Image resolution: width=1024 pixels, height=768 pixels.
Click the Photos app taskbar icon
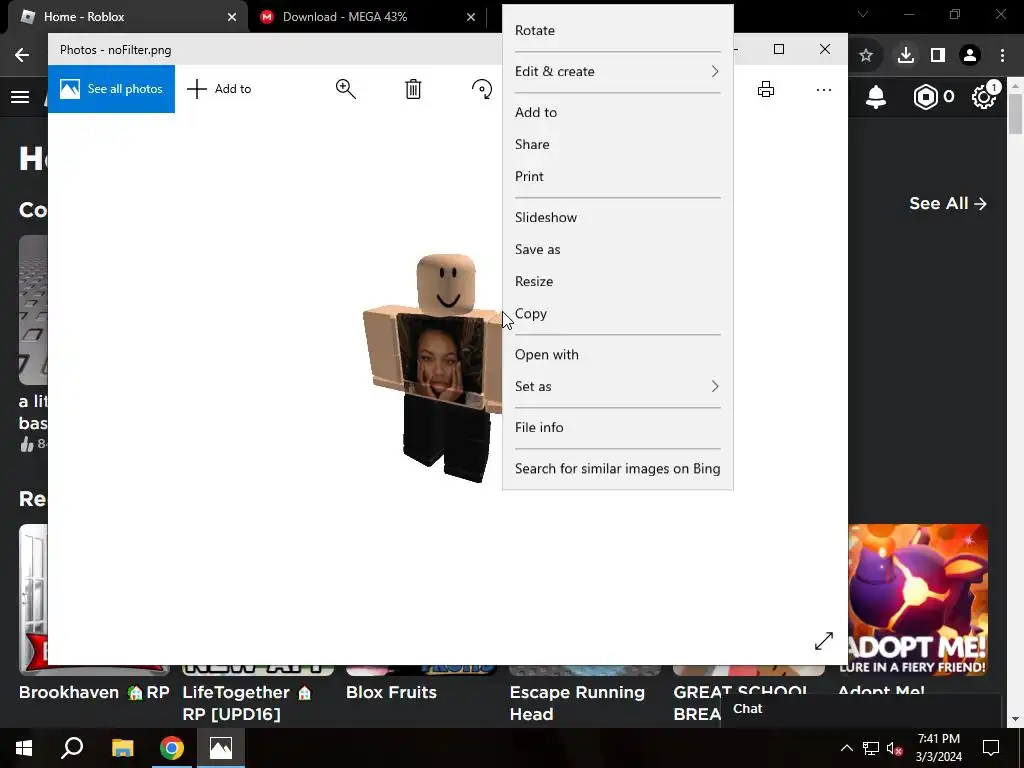221,748
